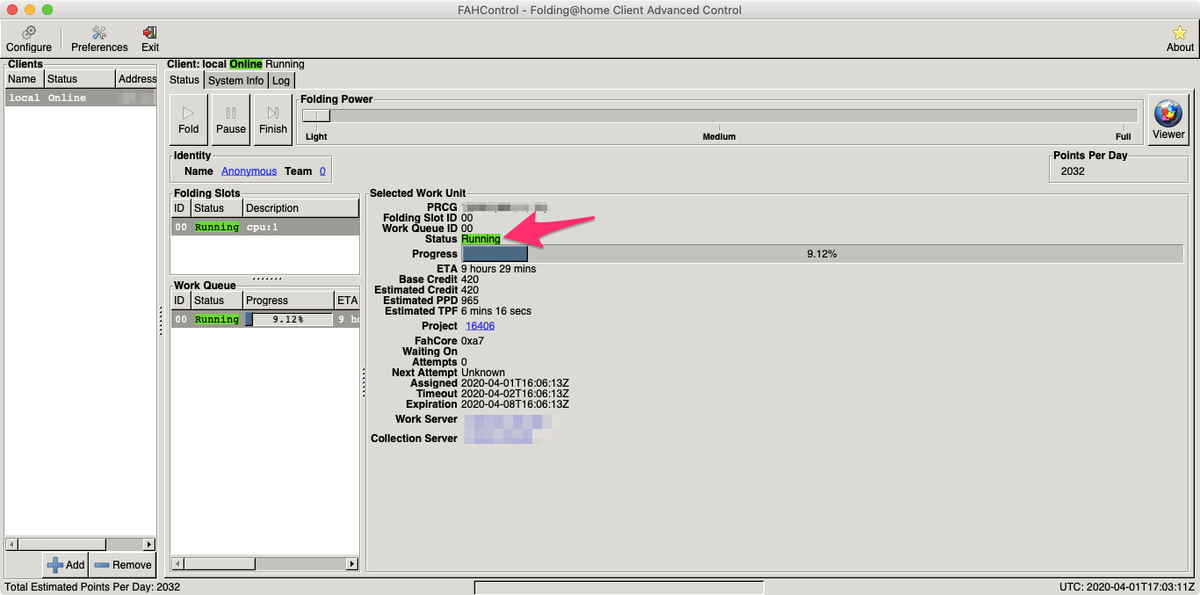Click Total Estimated Points Per Day status text
This screenshot has width=1200, height=595.
[92, 587]
